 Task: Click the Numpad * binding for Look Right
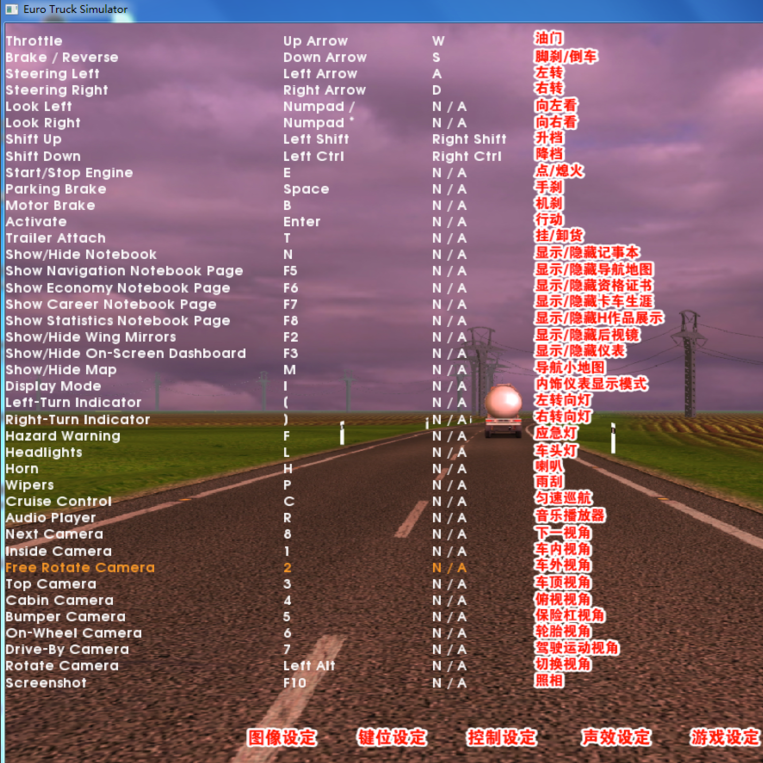tap(318, 123)
